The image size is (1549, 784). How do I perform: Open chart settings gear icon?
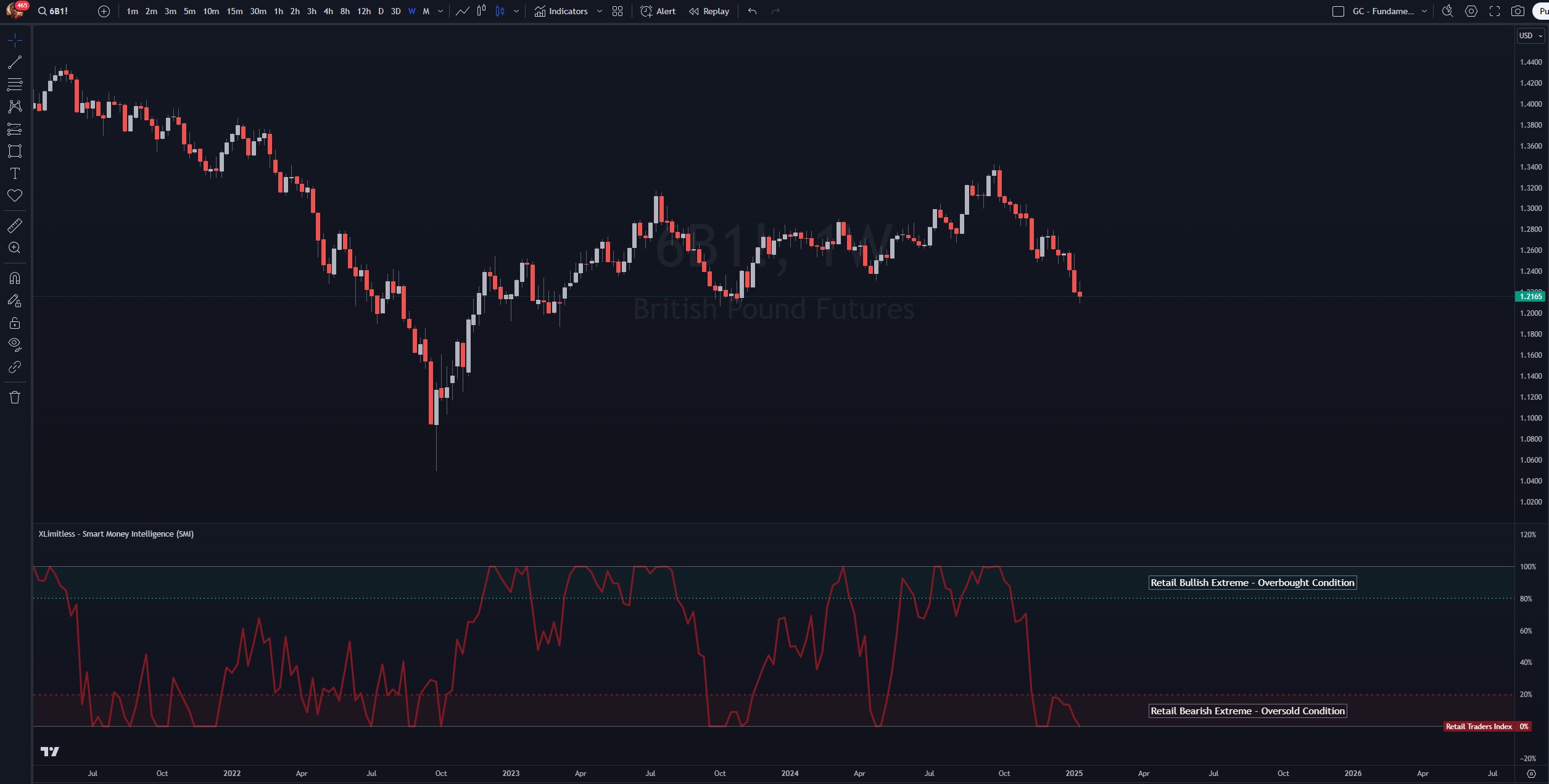(1471, 11)
